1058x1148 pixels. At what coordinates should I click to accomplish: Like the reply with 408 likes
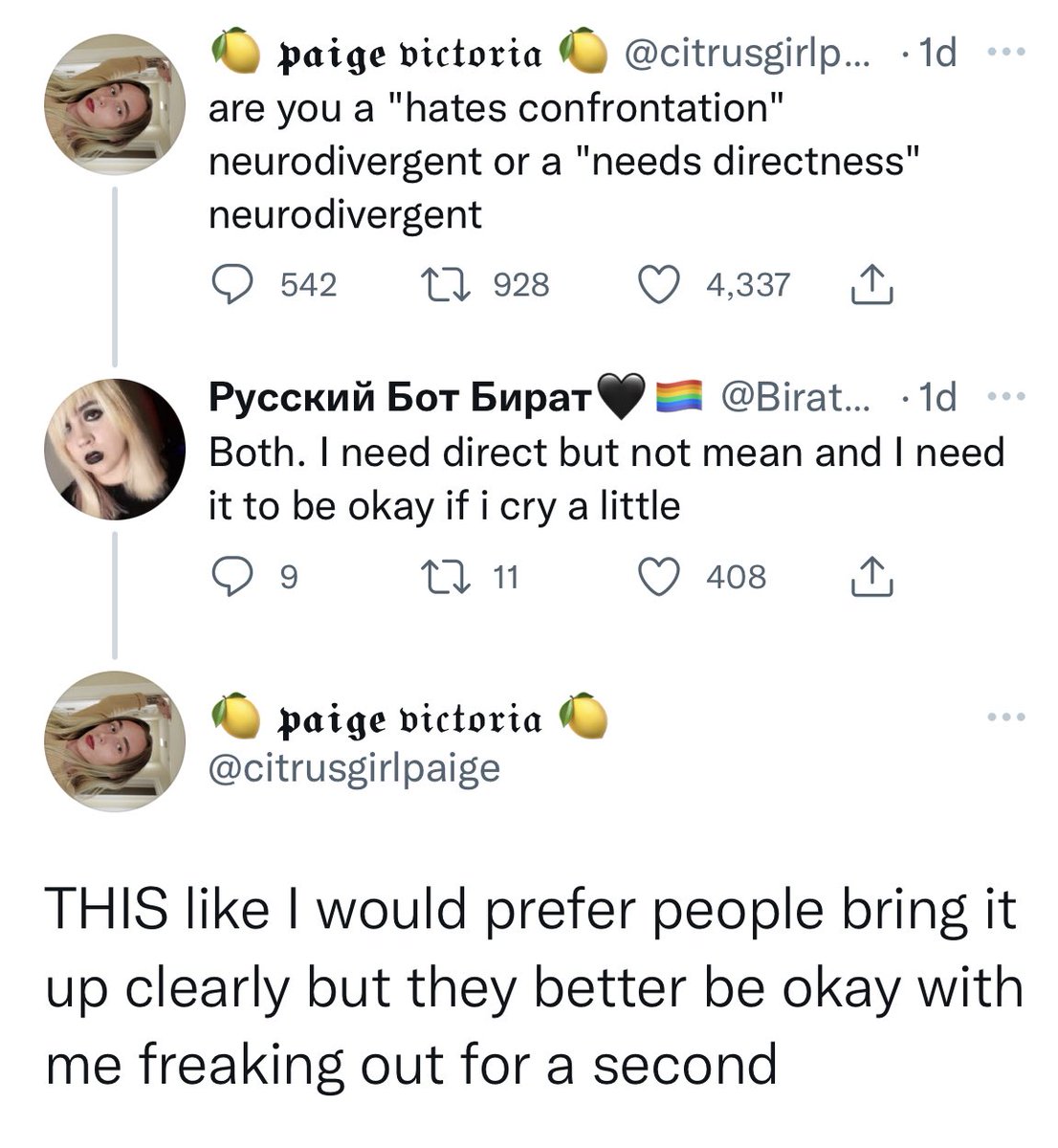[x=656, y=577]
